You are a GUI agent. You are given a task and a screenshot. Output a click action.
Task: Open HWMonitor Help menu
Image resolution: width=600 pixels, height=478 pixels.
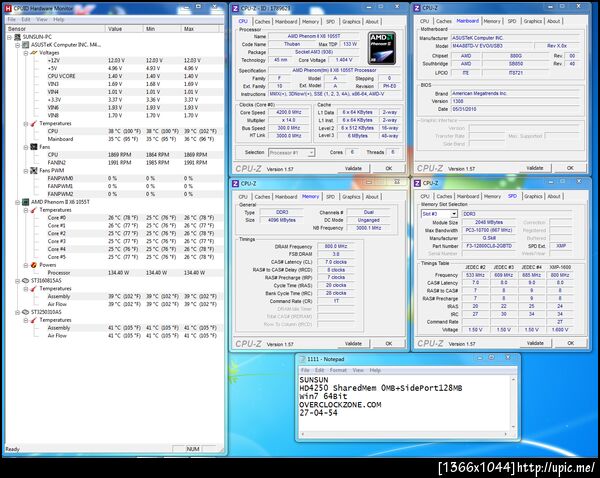point(59,19)
